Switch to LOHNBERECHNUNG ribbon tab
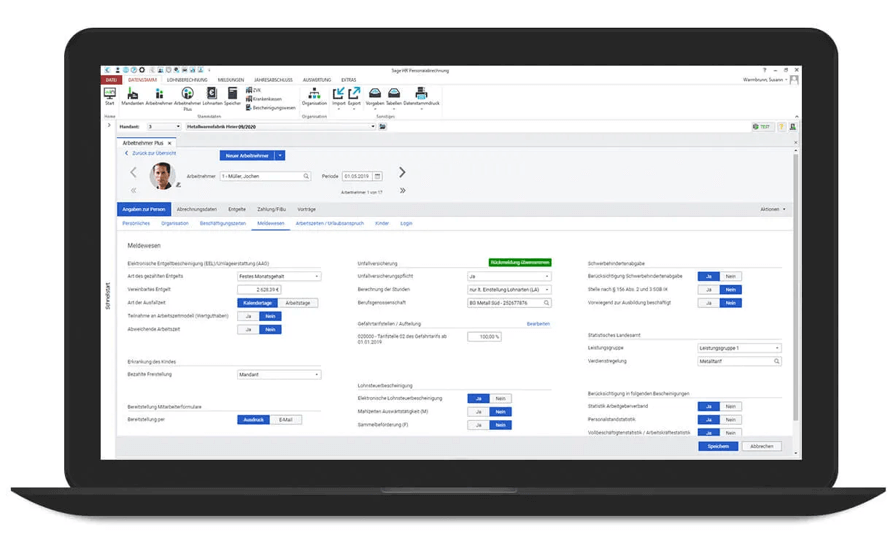This screenshot has width=896, height=540. [187, 80]
